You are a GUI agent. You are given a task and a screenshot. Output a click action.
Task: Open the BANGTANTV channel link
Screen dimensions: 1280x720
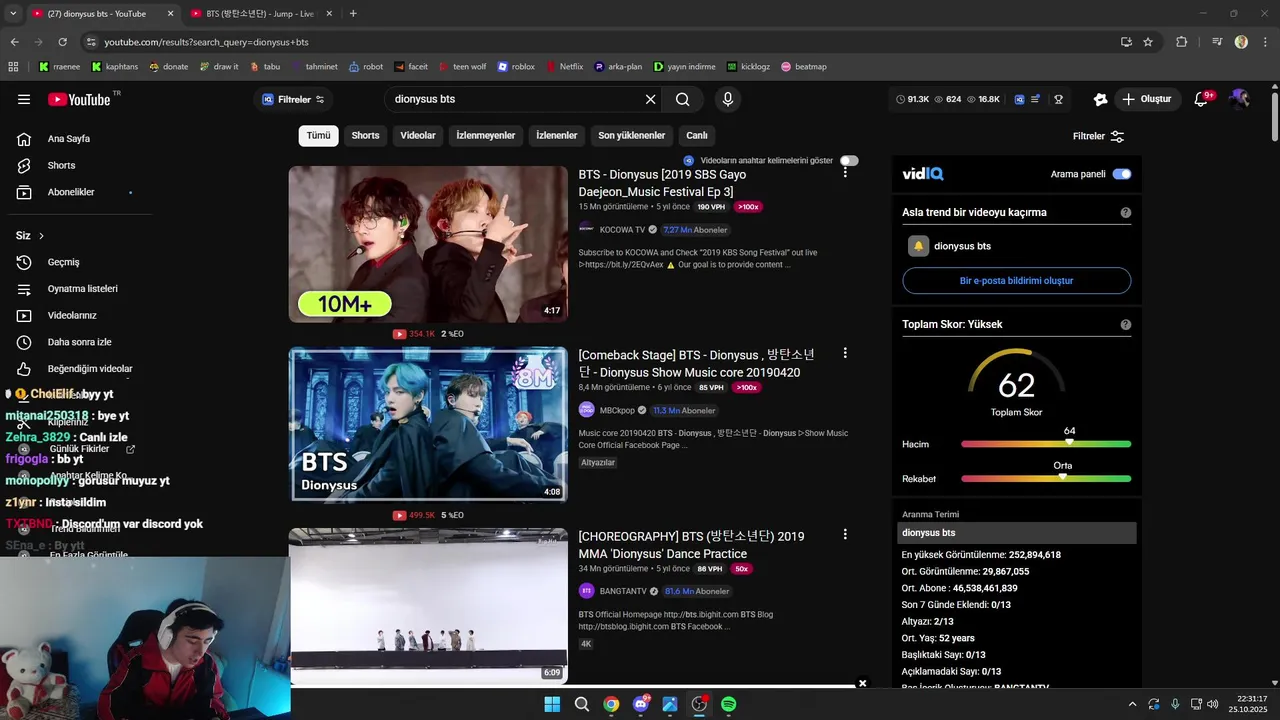623,591
